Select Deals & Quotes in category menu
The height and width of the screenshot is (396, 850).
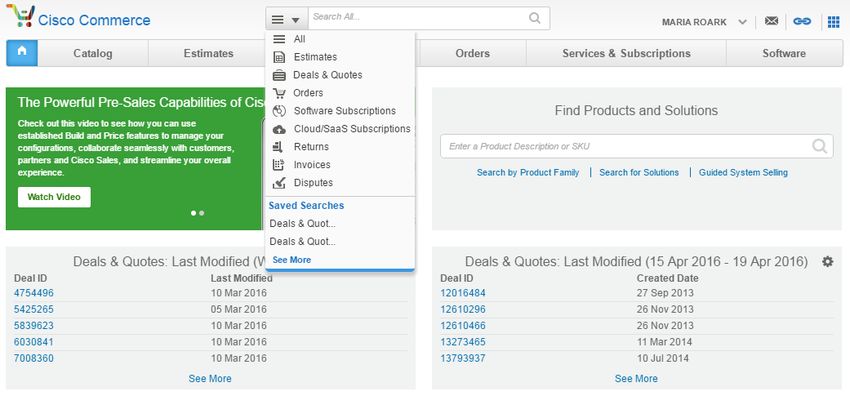coord(327,75)
